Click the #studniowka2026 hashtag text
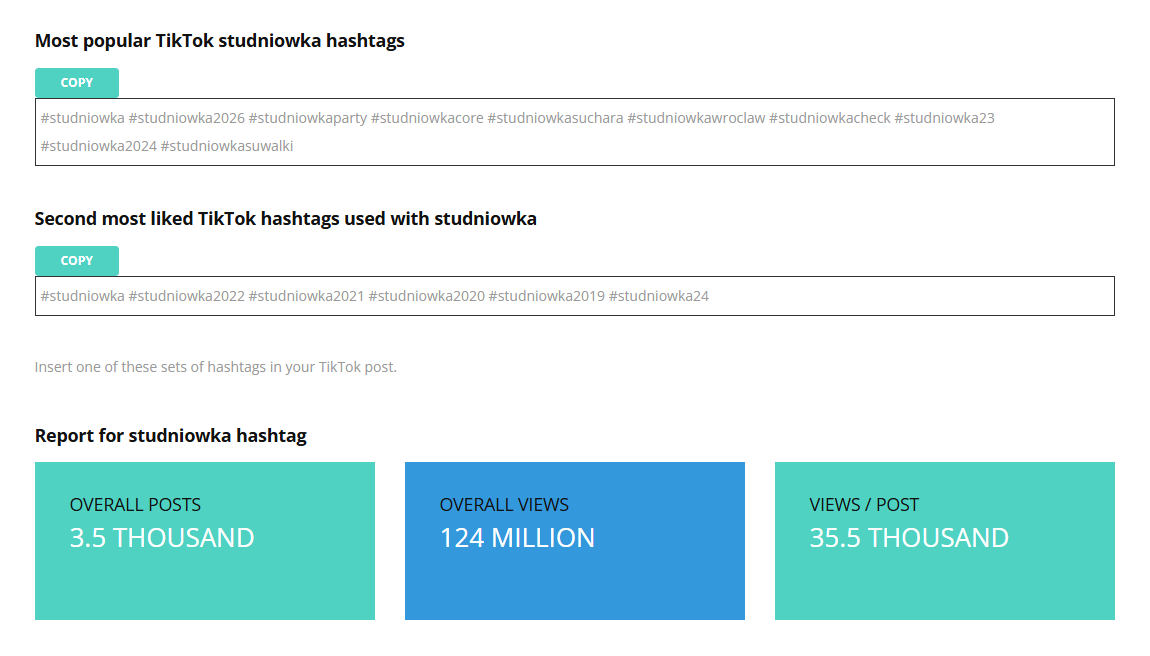The image size is (1150, 656). point(186,118)
